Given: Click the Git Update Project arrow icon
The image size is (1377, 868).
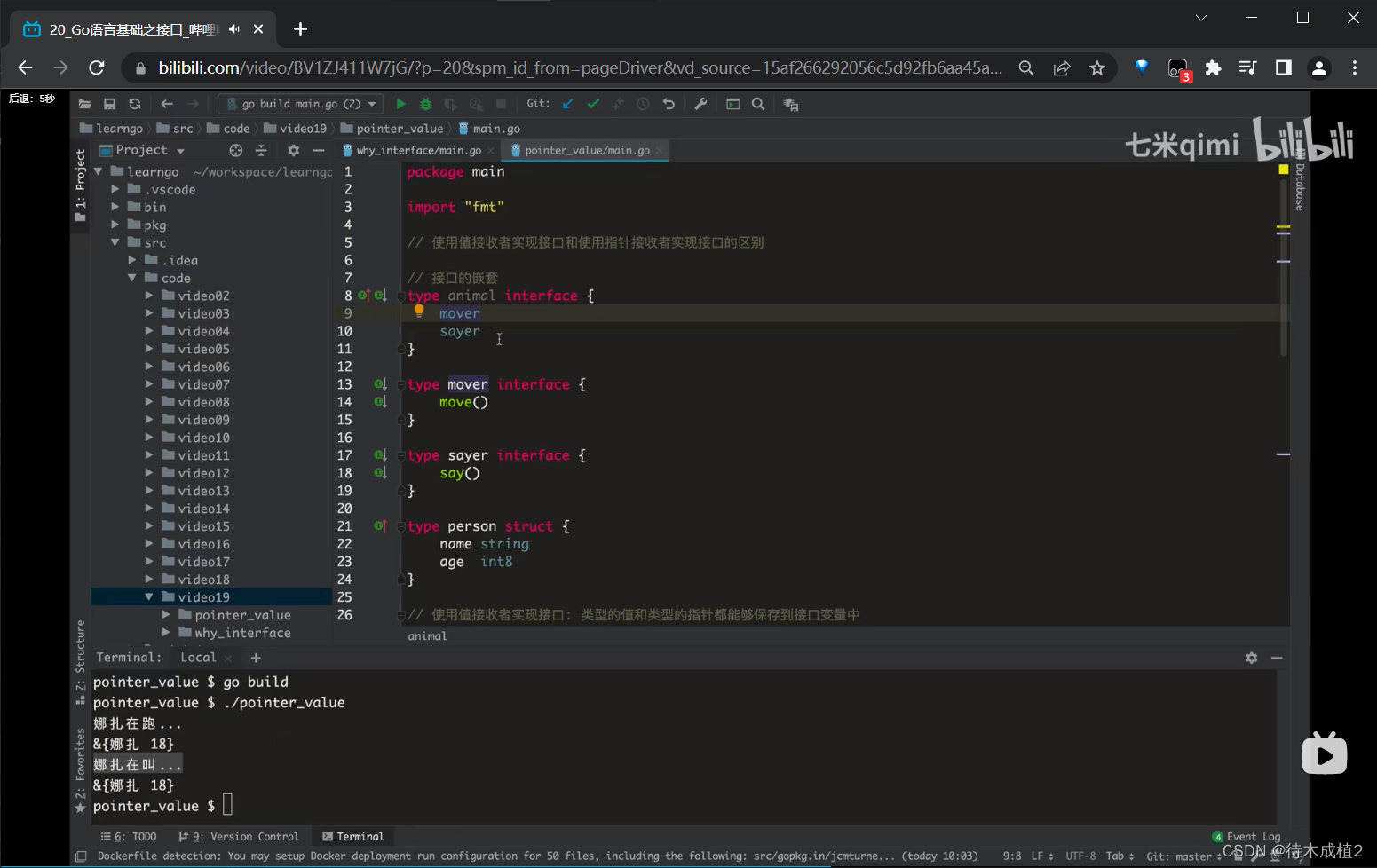Looking at the screenshot, I should tap(568, 104).
